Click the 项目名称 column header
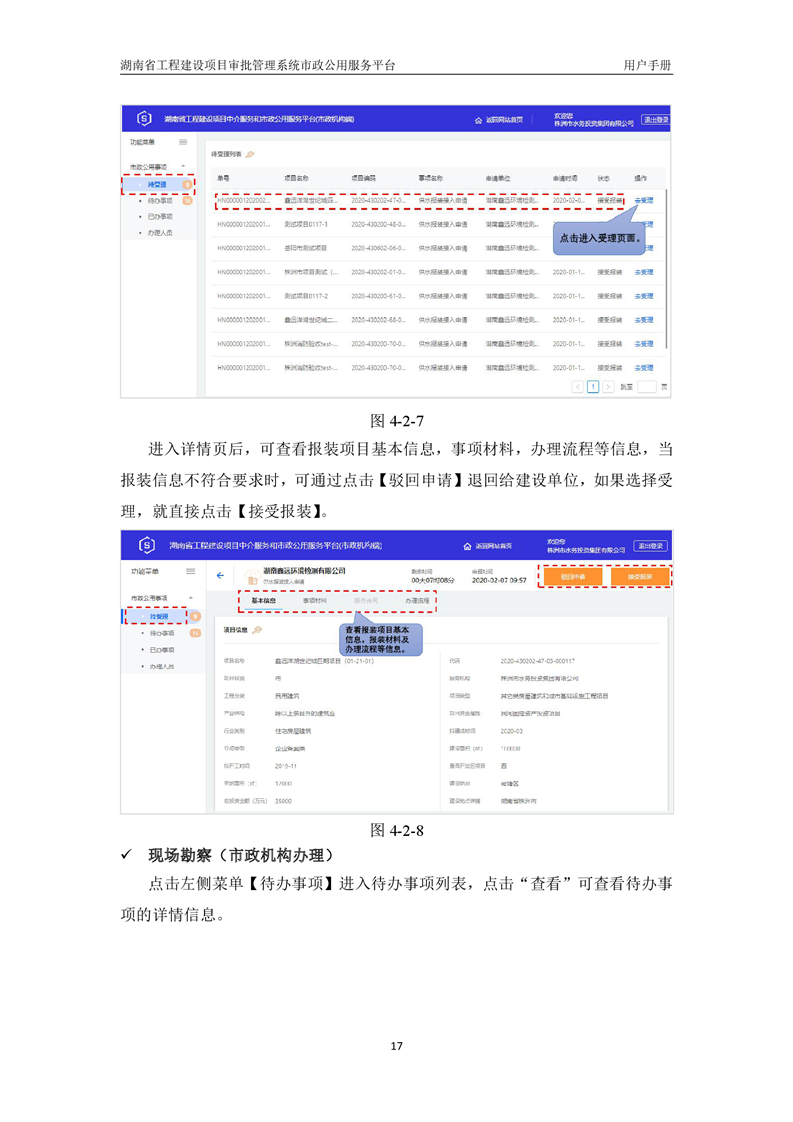Image resolution: width=793 pixels, height=1122 pixels. (296, 178)
